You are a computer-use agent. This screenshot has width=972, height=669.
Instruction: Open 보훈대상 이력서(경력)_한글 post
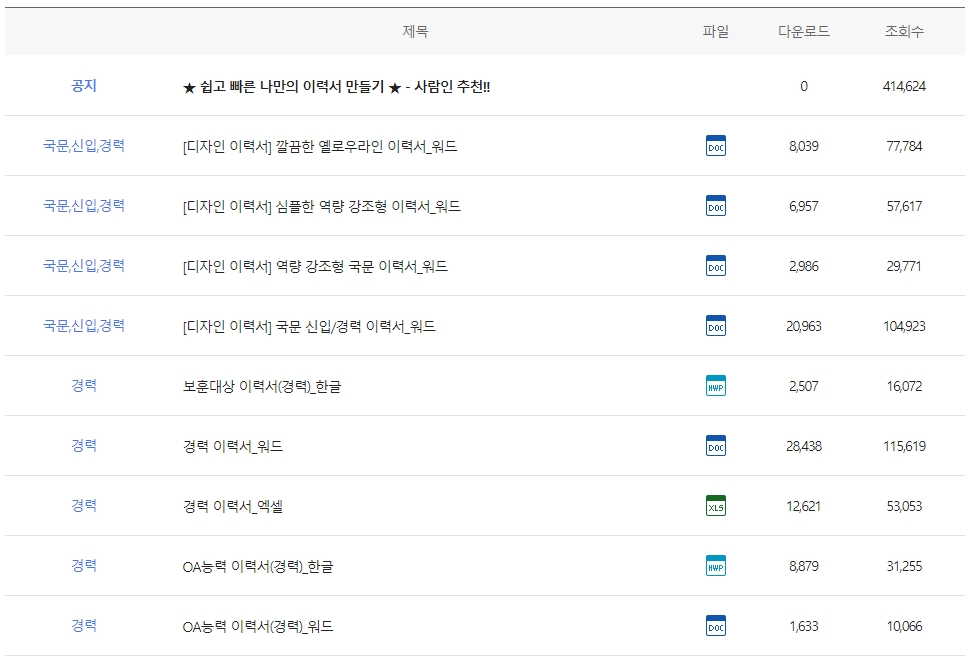click(x=262, y=386)
